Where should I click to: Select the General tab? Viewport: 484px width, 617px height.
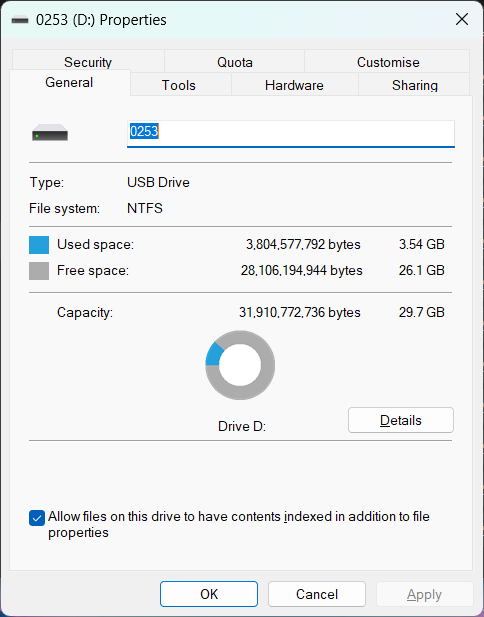tap(70, 83)
